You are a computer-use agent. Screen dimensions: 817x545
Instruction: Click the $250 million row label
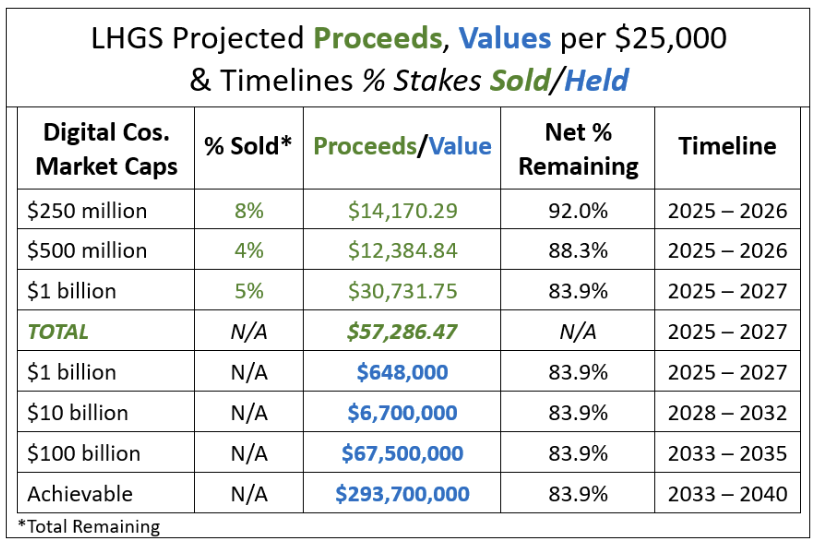pyautogui.click(x=89, y=211)
